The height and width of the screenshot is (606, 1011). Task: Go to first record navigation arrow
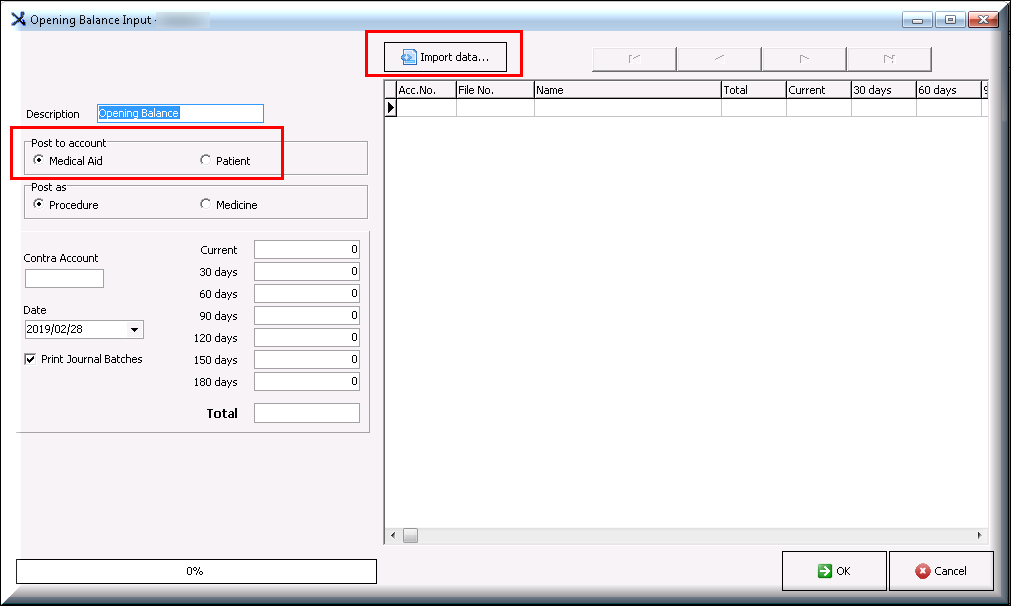(x=634, y=59)
